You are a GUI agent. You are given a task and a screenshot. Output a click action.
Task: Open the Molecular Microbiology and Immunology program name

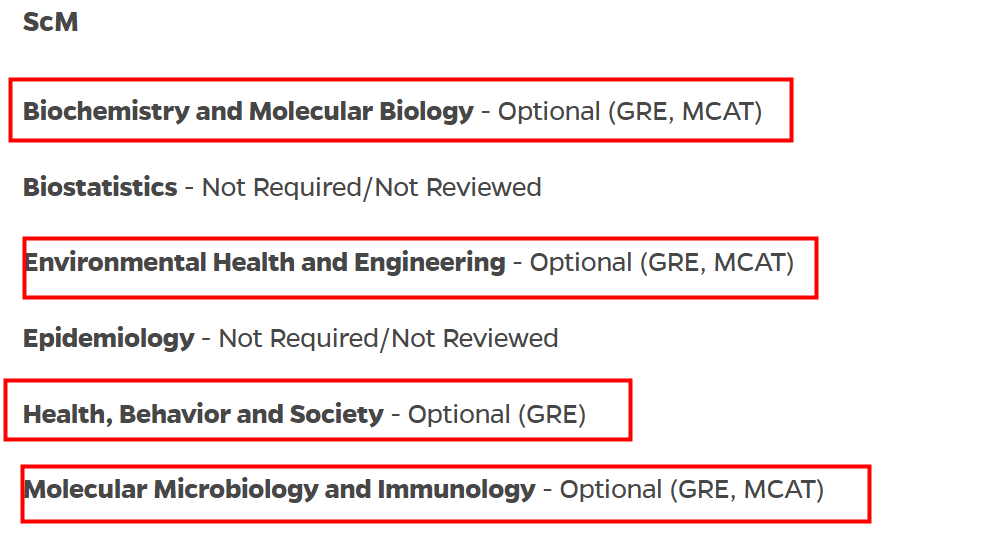click(x=280, y=490)
